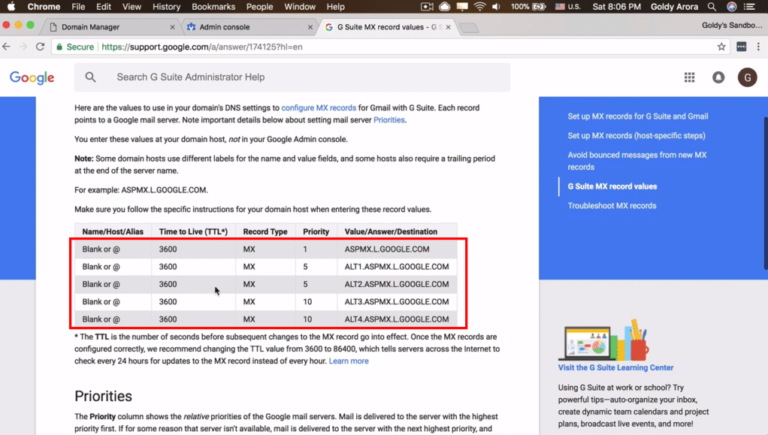Click the search magnifier icon
The height and width of the screenshot is (435, 768).
point(90,77)
